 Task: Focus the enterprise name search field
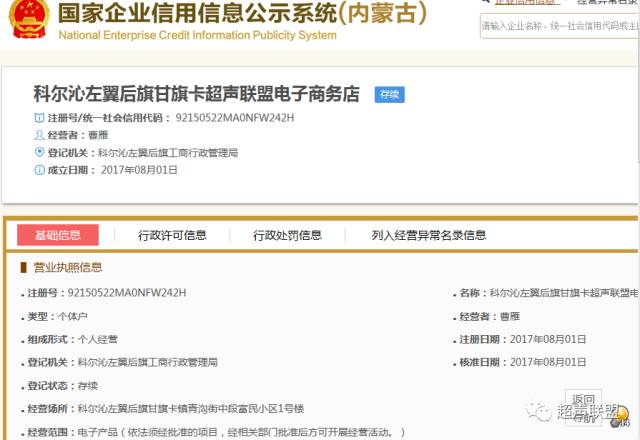point(560,26)
